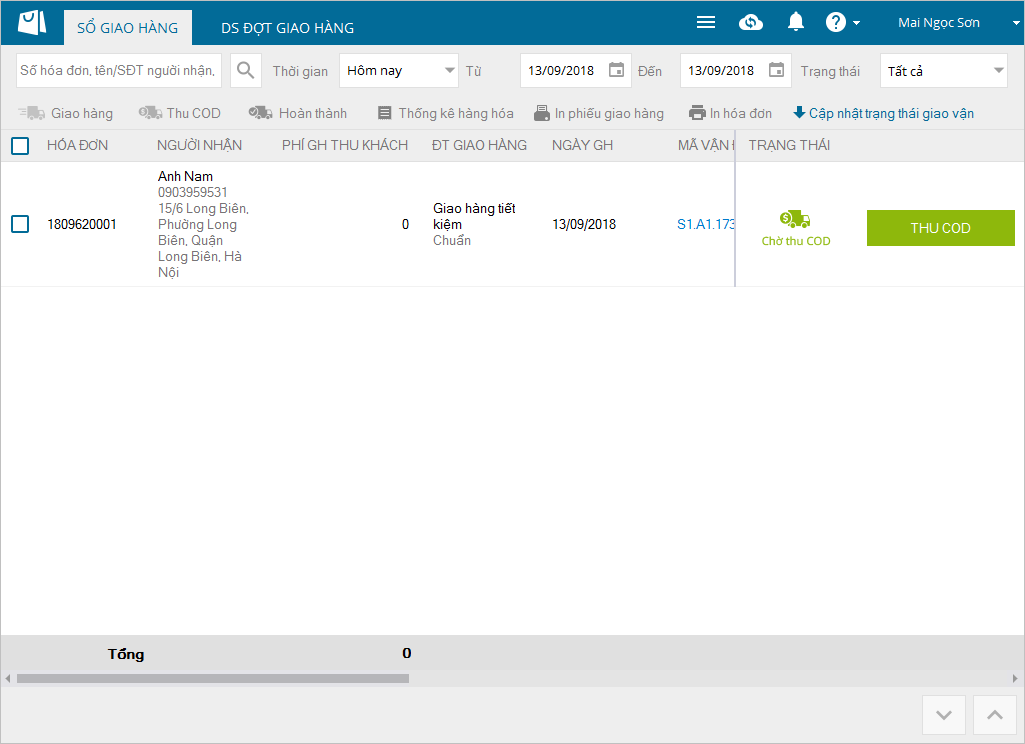Switch to DS ĐỢT GIAO HÀNG tab
This screenshot has height=744, width=1025.
click(x=288, y=27)
